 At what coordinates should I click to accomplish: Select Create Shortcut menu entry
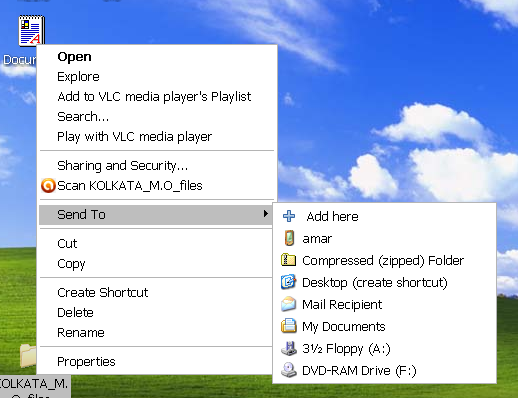point(102,292)
